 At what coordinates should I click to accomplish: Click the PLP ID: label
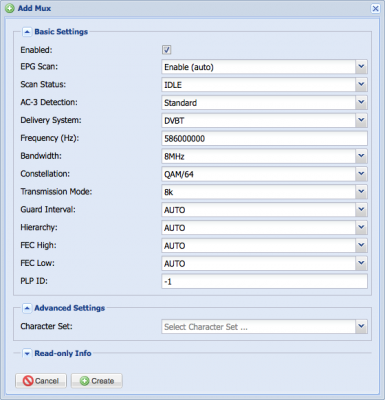34,281
